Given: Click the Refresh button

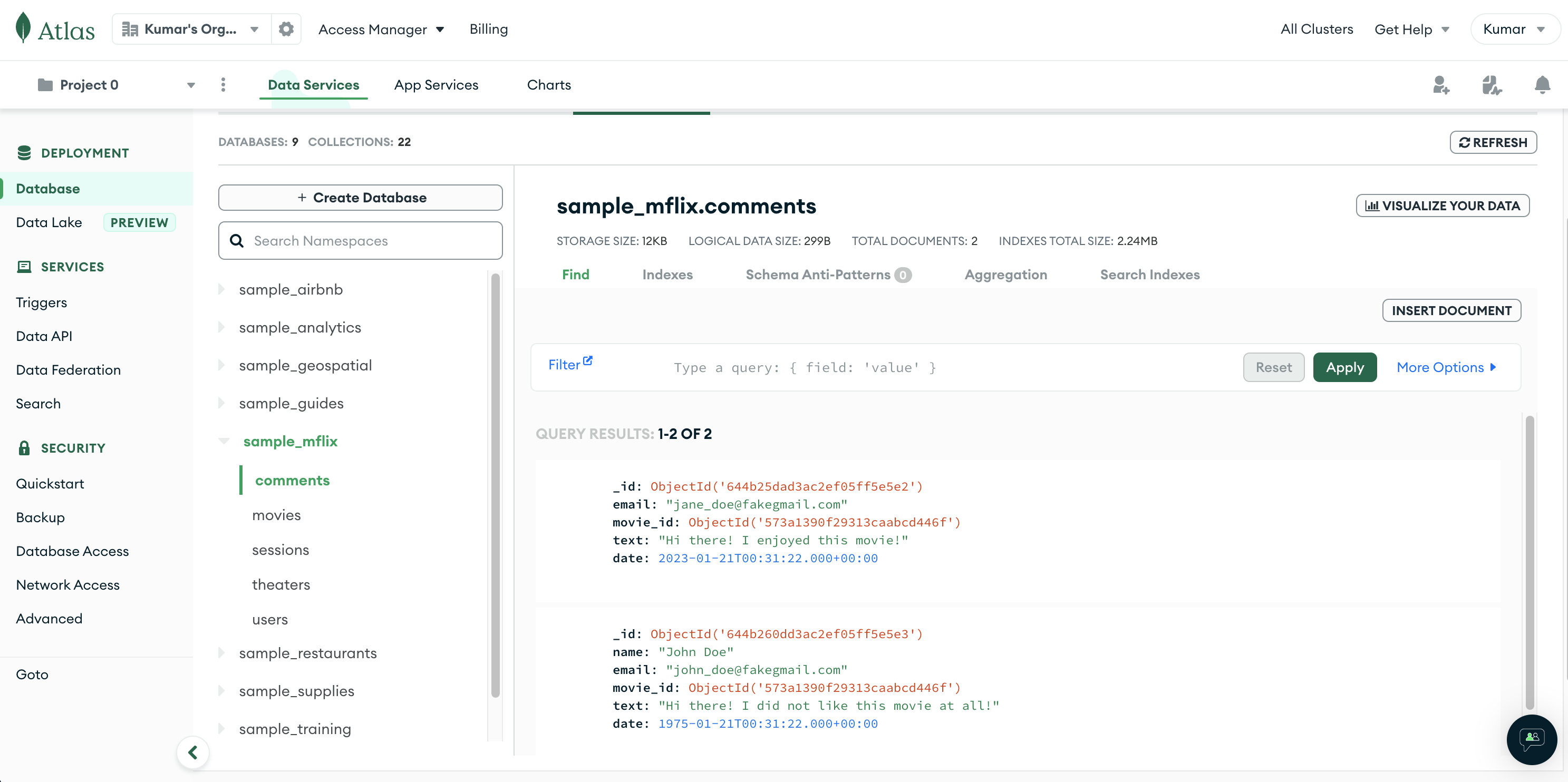Looking at the screenshot, I should pyautogui.click(x=1493, y=142).
